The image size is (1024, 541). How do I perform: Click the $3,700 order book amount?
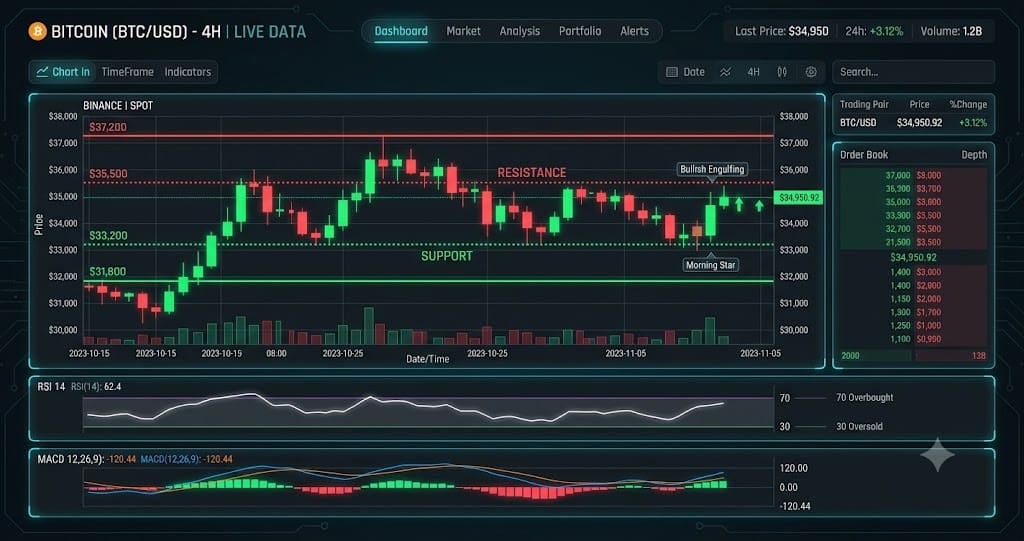pos(929,189)
